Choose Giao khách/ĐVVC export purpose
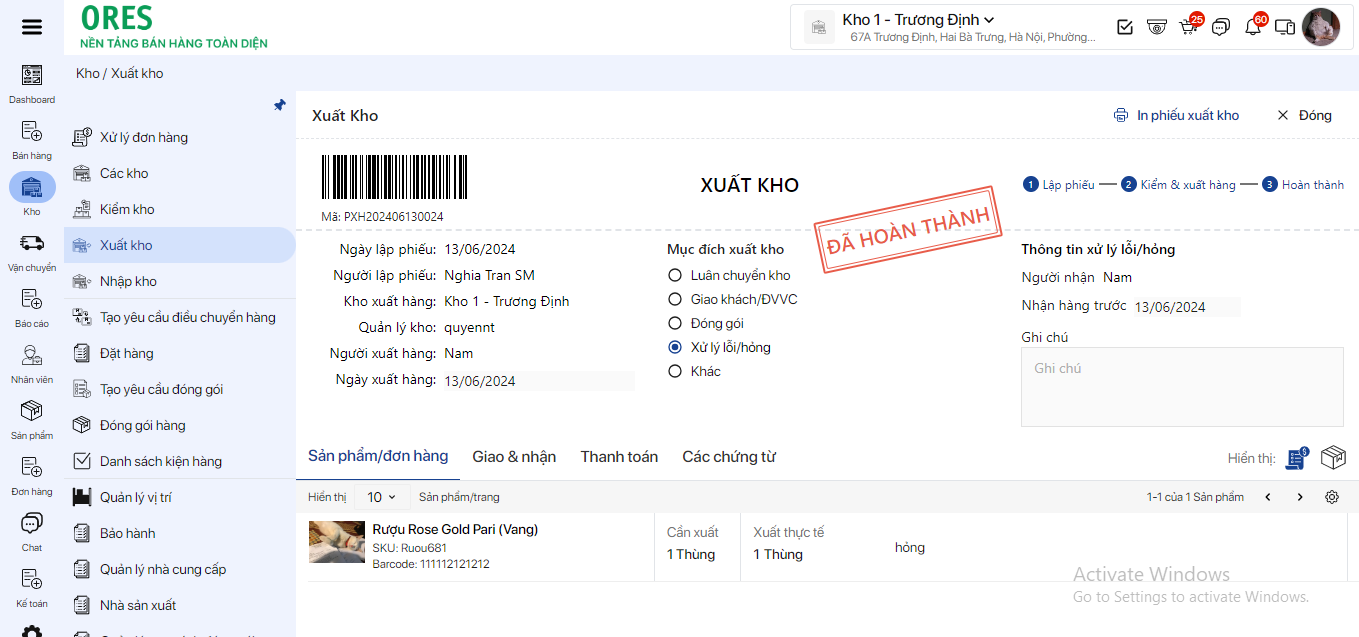Image resolution: width=1359 pixels, height=637 pixels. coord(675,299)
